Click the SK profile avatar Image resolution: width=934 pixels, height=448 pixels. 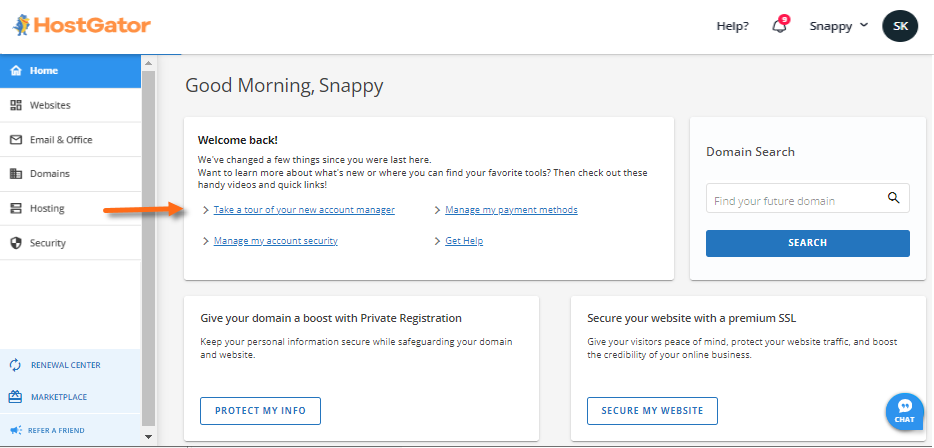900,26
